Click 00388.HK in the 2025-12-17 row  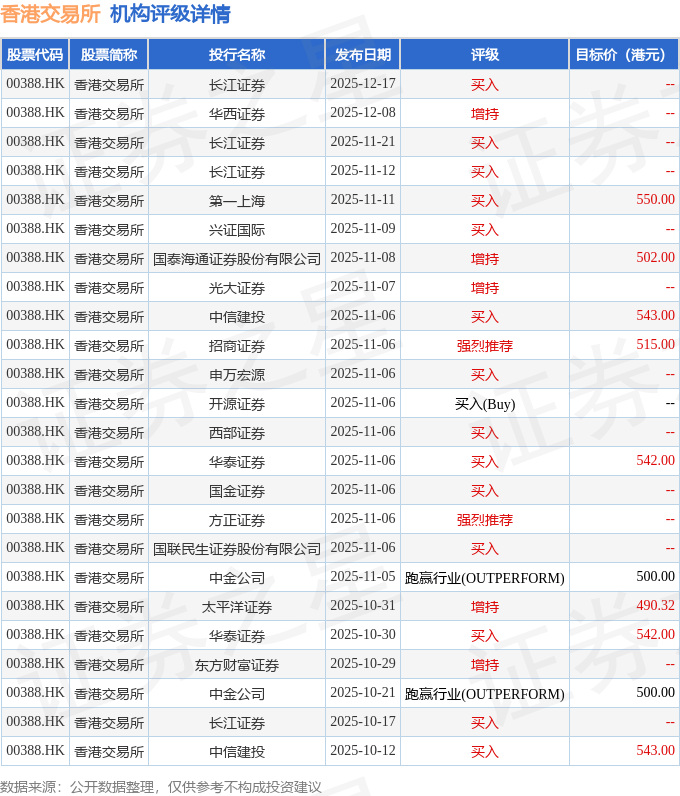coord(35,84)
